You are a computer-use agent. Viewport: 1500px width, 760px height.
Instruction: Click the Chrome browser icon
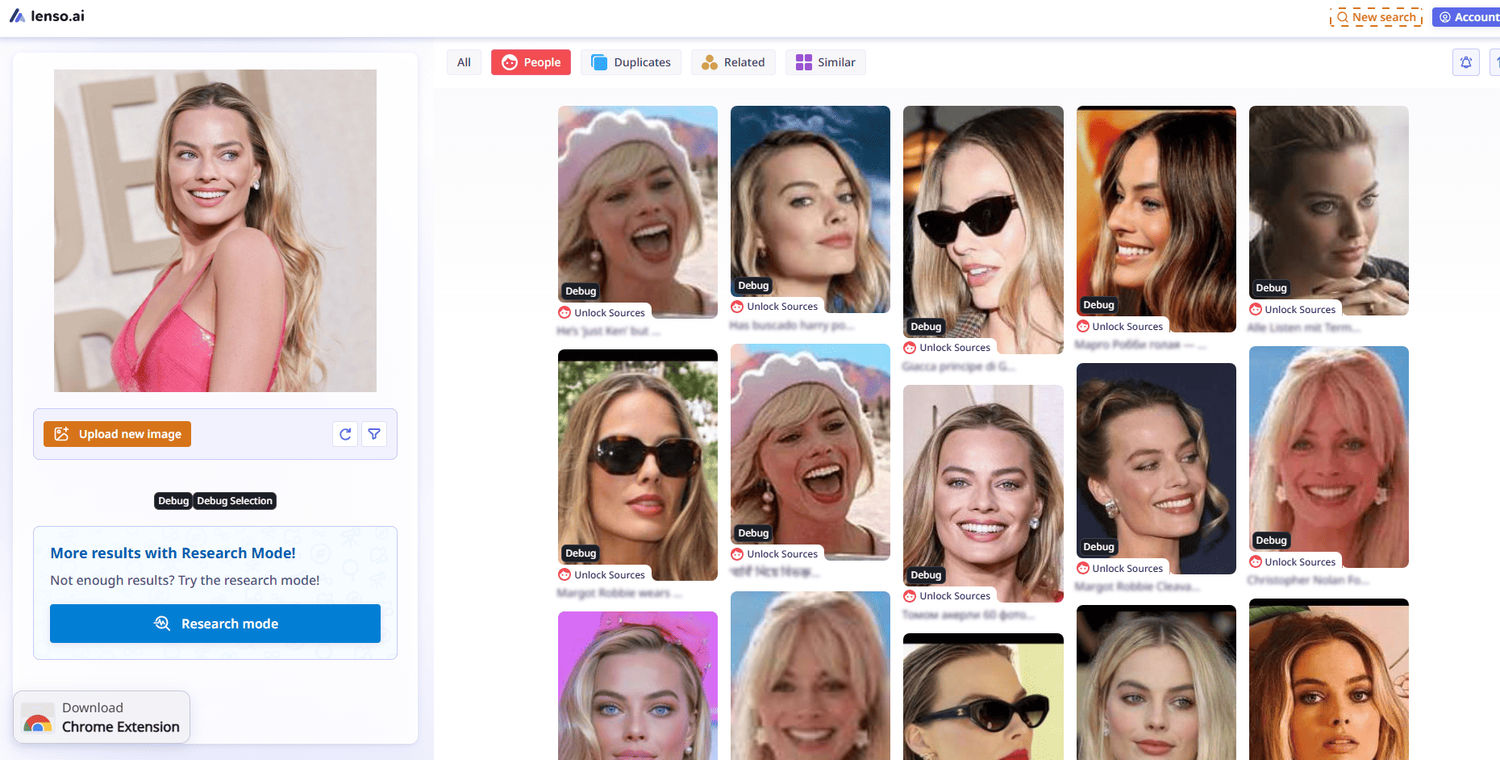coord(37,717)
